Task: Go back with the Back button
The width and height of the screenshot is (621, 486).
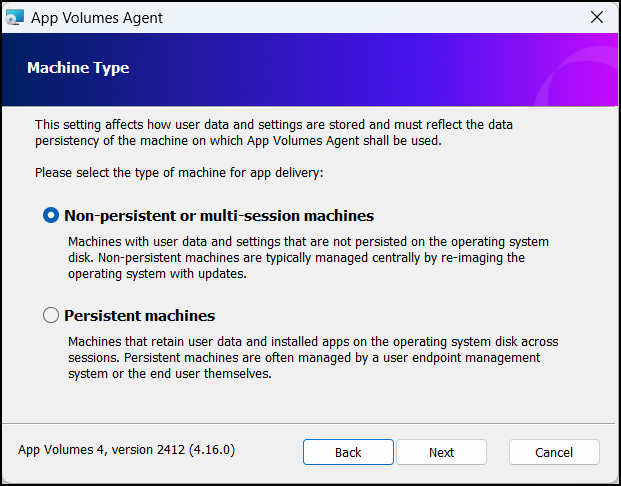Action: [348, 452]
